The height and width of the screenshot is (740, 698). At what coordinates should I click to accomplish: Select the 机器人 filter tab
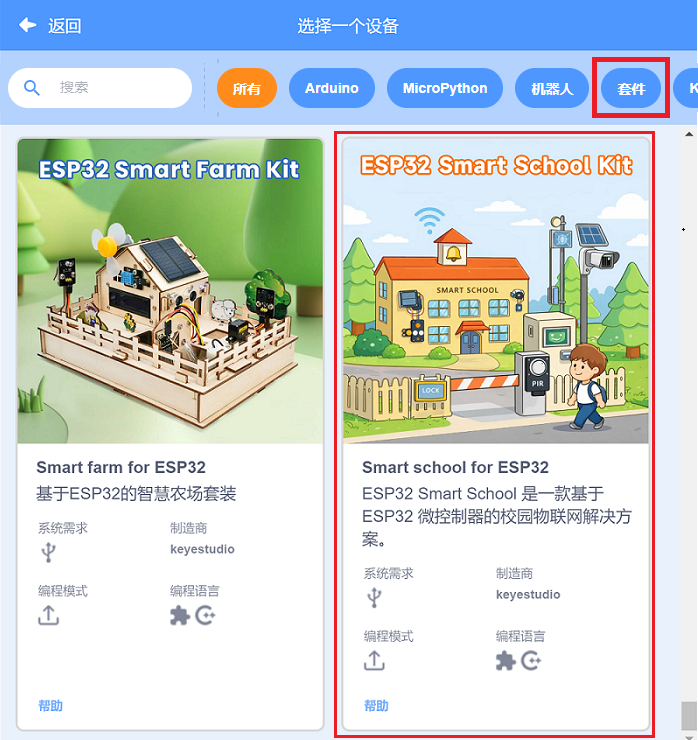coord(552,88)
